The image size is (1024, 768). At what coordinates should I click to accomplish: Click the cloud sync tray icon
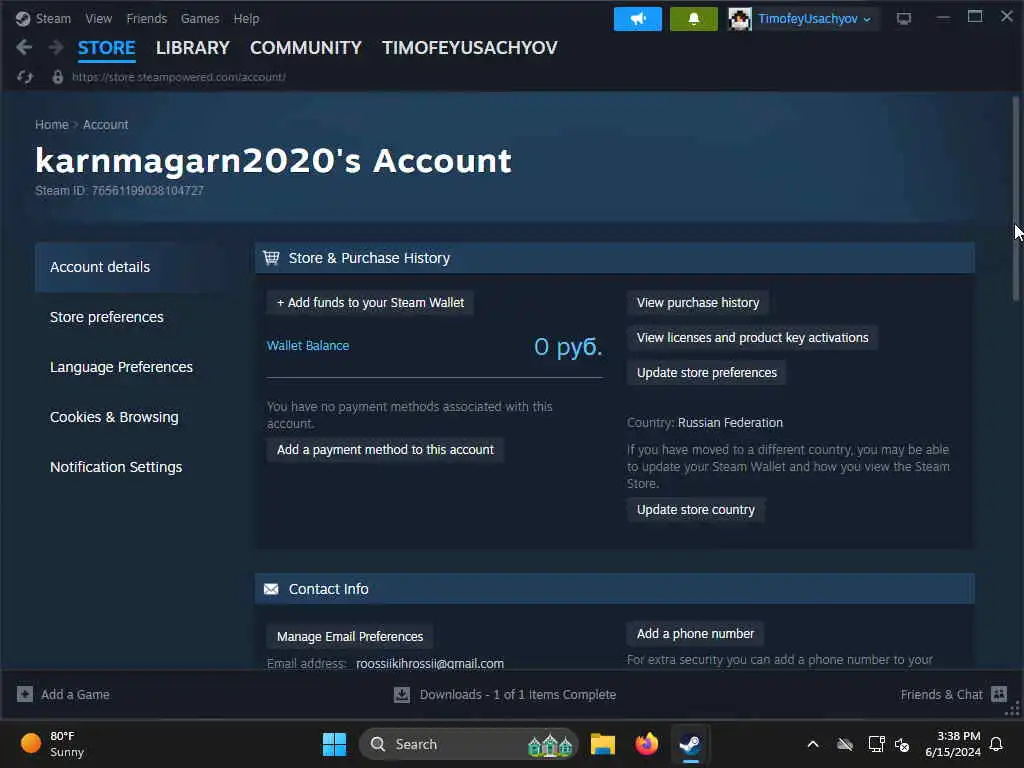pos(844,744)
